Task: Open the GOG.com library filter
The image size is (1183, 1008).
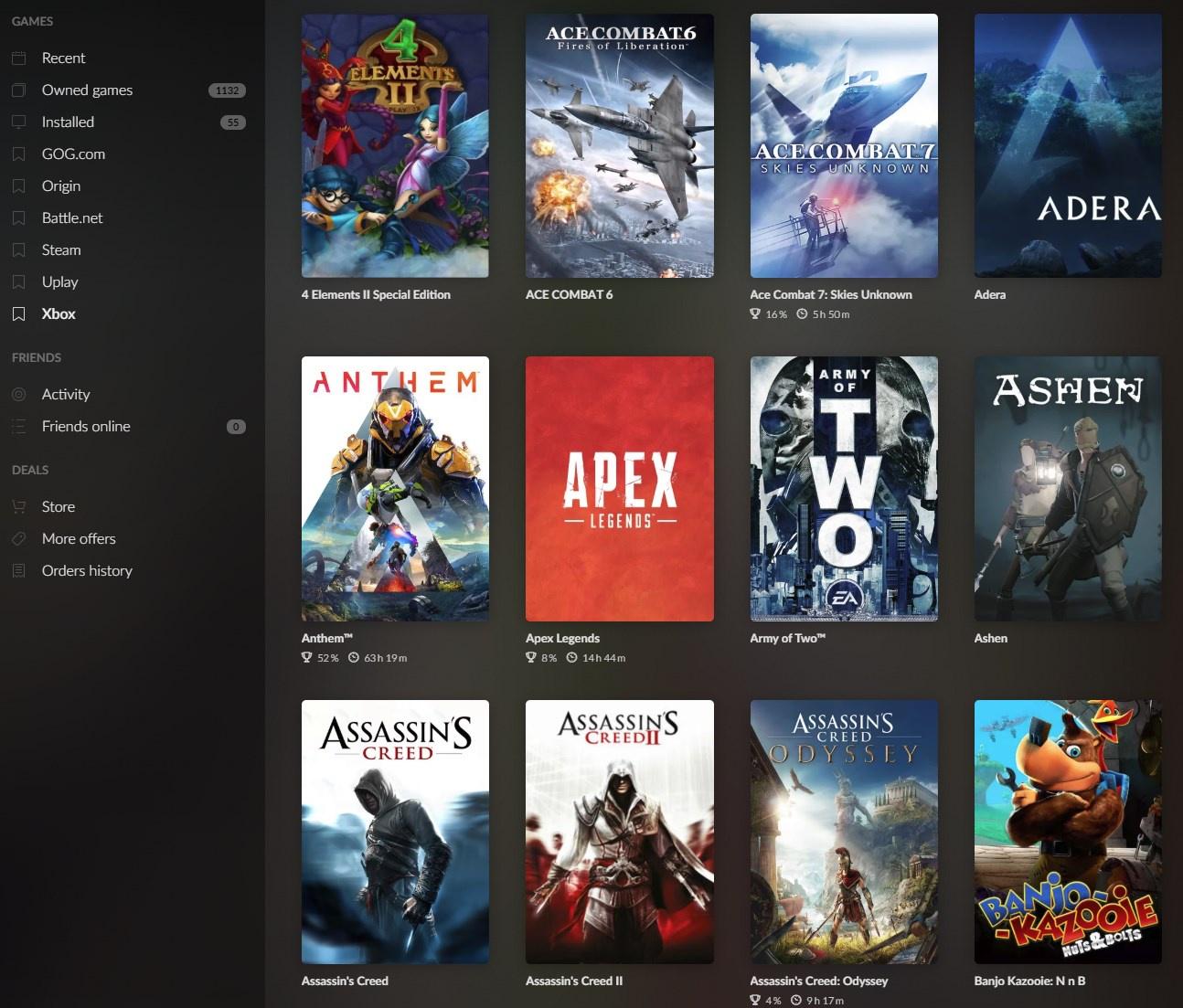Action: (73, 154)
